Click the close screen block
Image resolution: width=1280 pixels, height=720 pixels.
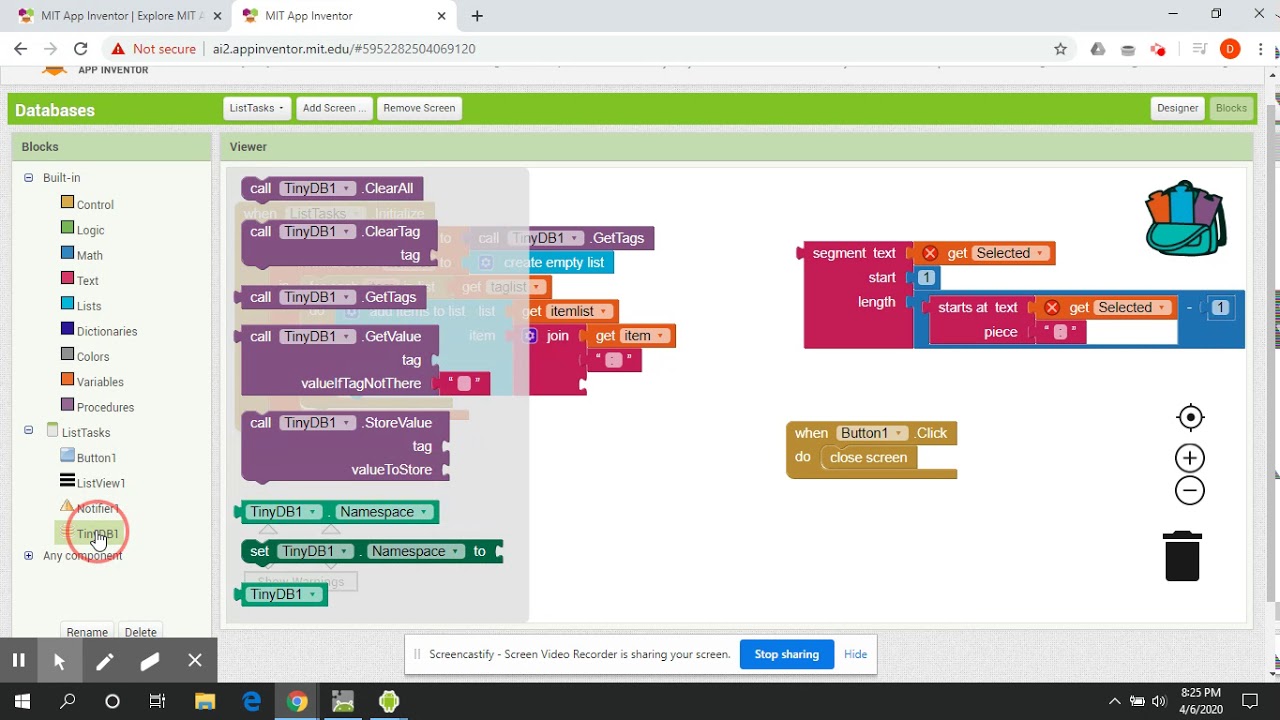coord(868,458)
